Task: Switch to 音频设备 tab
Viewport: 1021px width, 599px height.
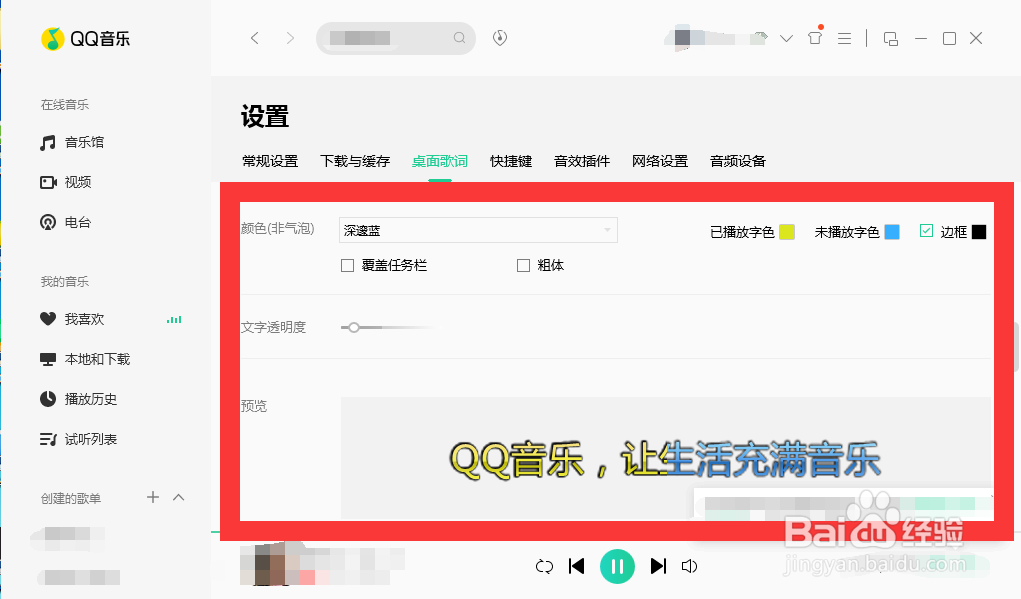Action: (738, 161)
